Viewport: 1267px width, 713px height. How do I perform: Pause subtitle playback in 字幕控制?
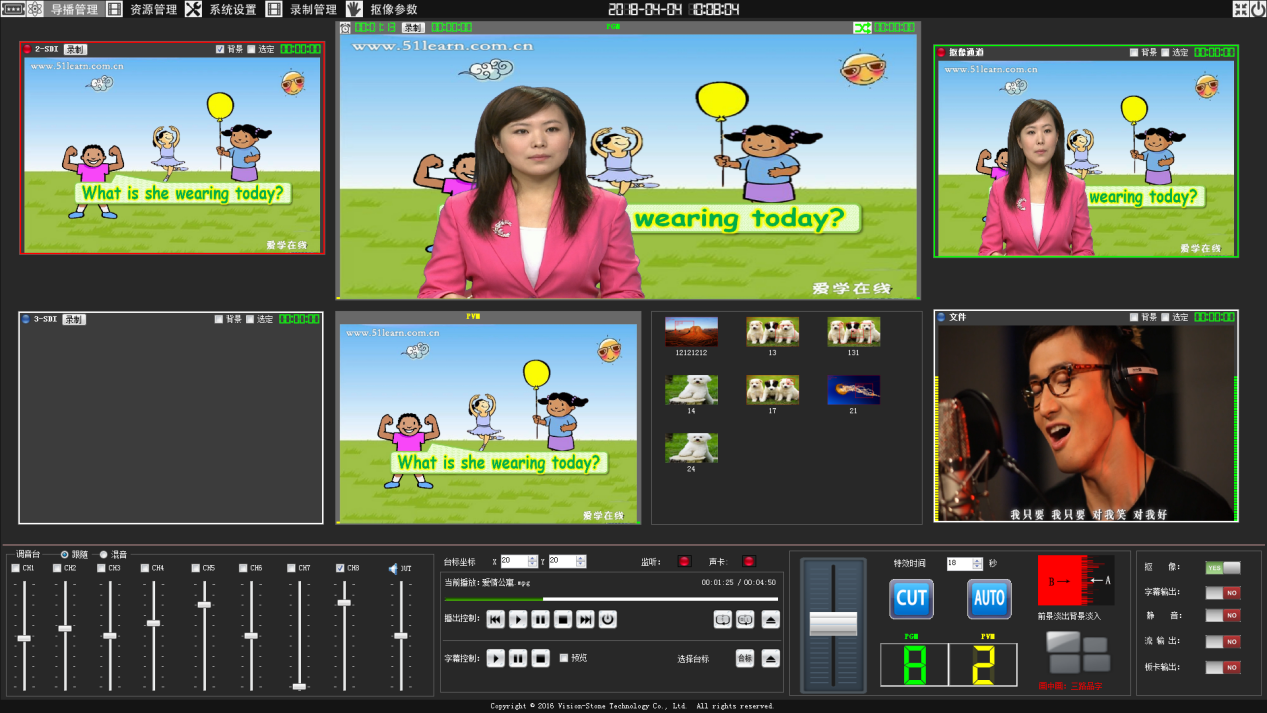point(518,658)
